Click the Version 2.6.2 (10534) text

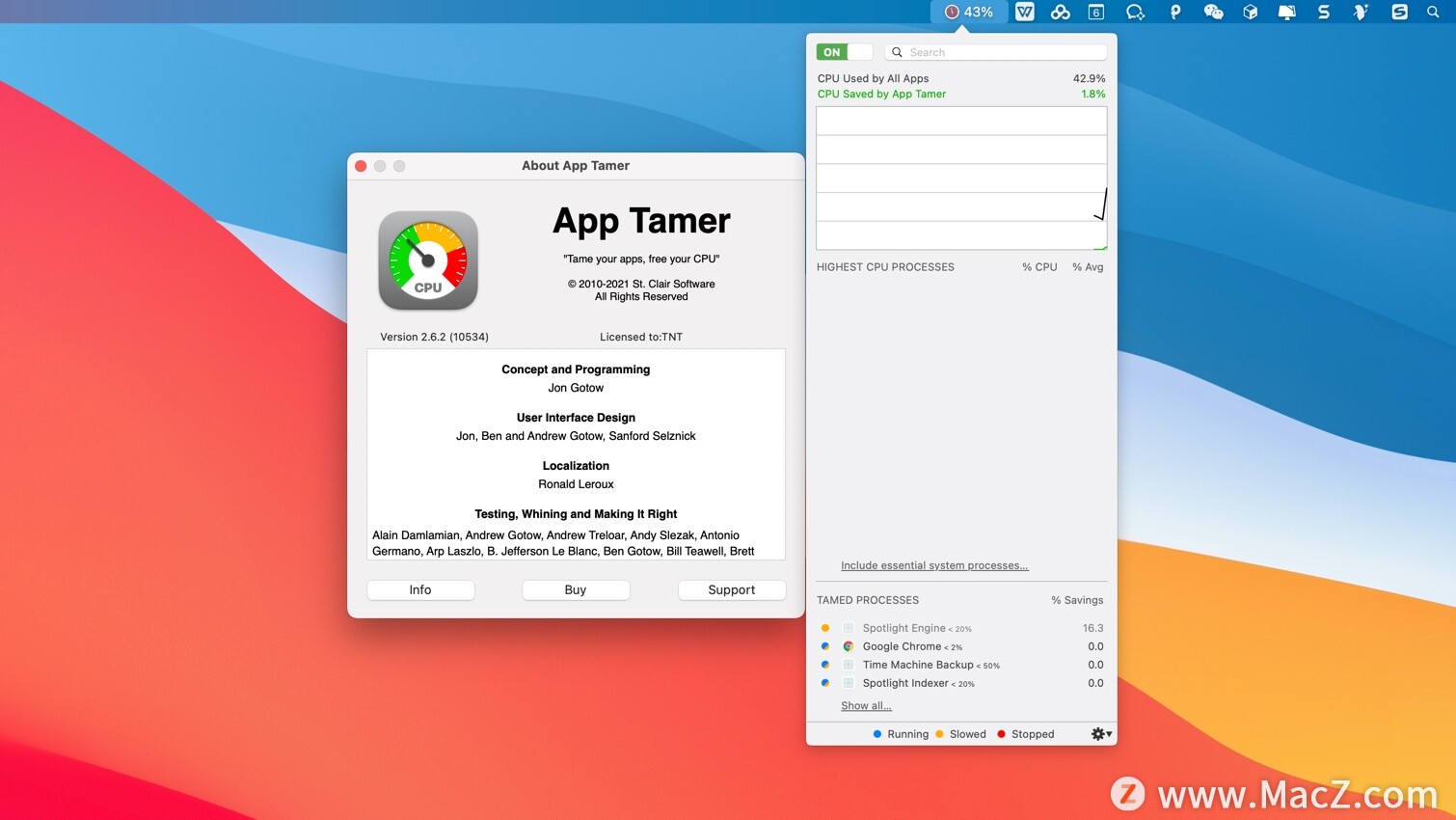(434, 337)
